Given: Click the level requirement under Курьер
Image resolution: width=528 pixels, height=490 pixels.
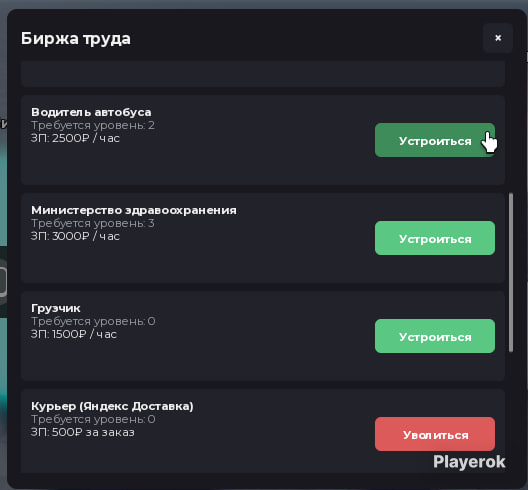Looking at the screenshot, I should tap(93, 419).
